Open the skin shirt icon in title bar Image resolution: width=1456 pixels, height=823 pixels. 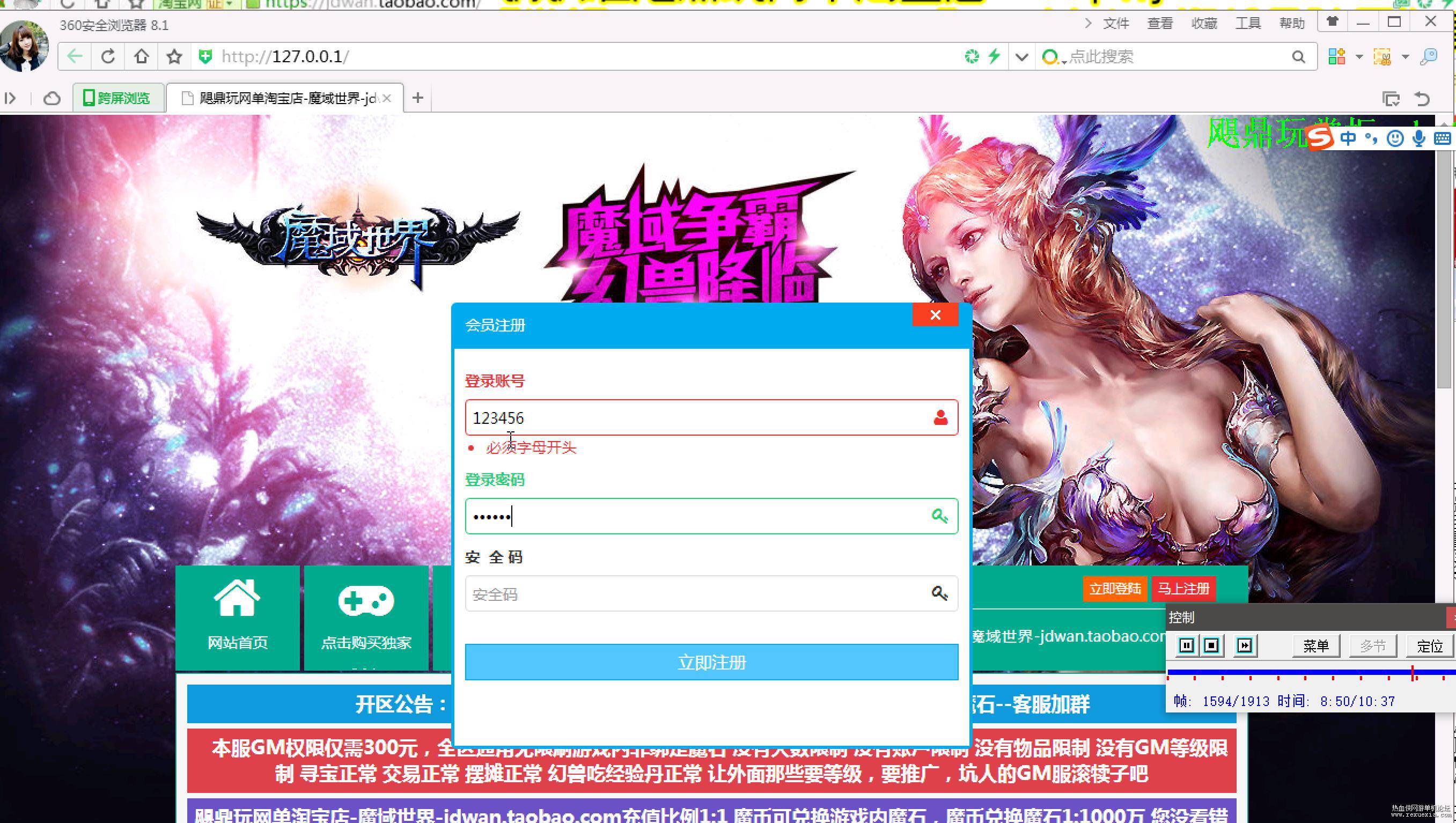tap(1333, 22)
